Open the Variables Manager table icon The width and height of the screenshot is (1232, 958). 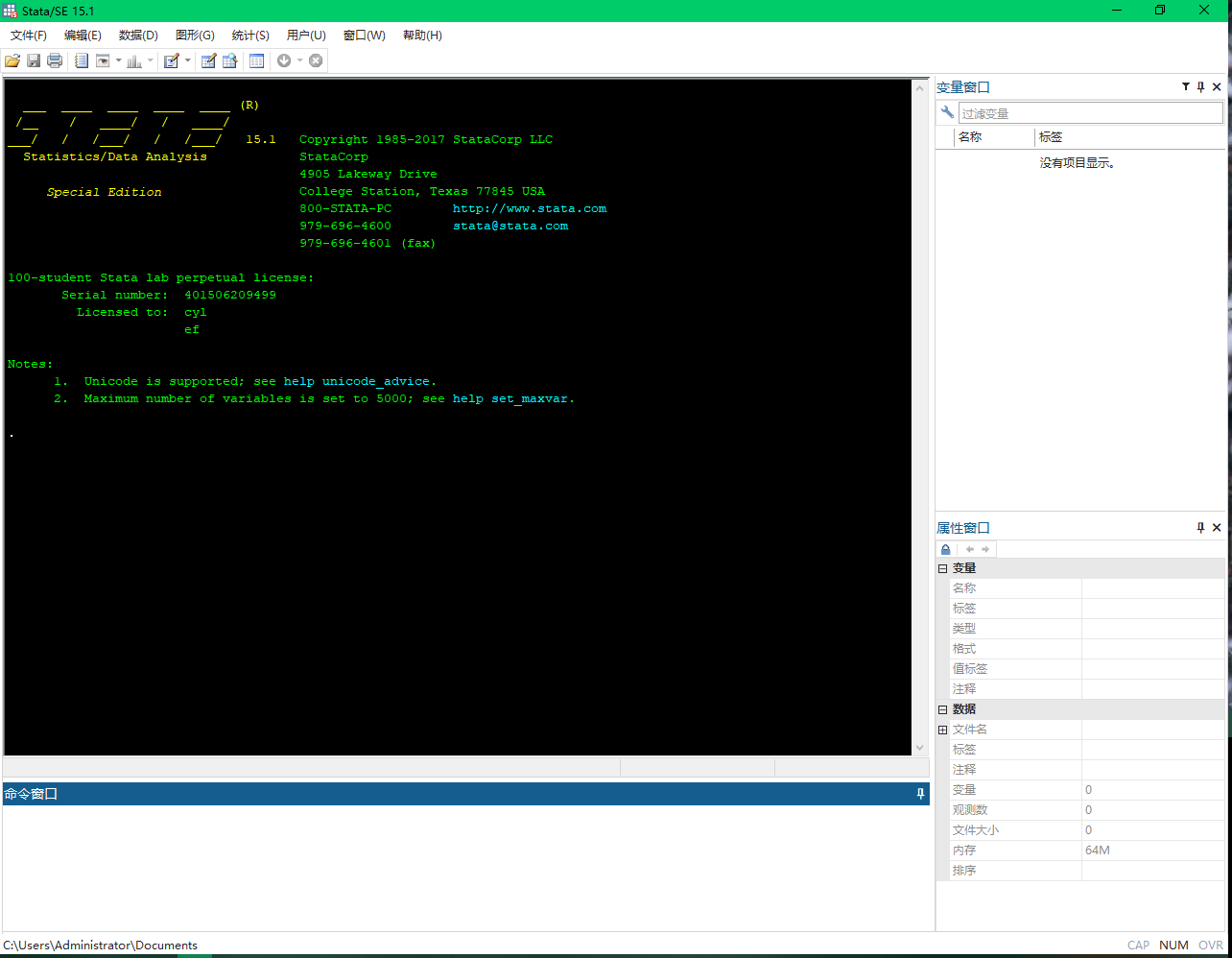tap(256, 60)
